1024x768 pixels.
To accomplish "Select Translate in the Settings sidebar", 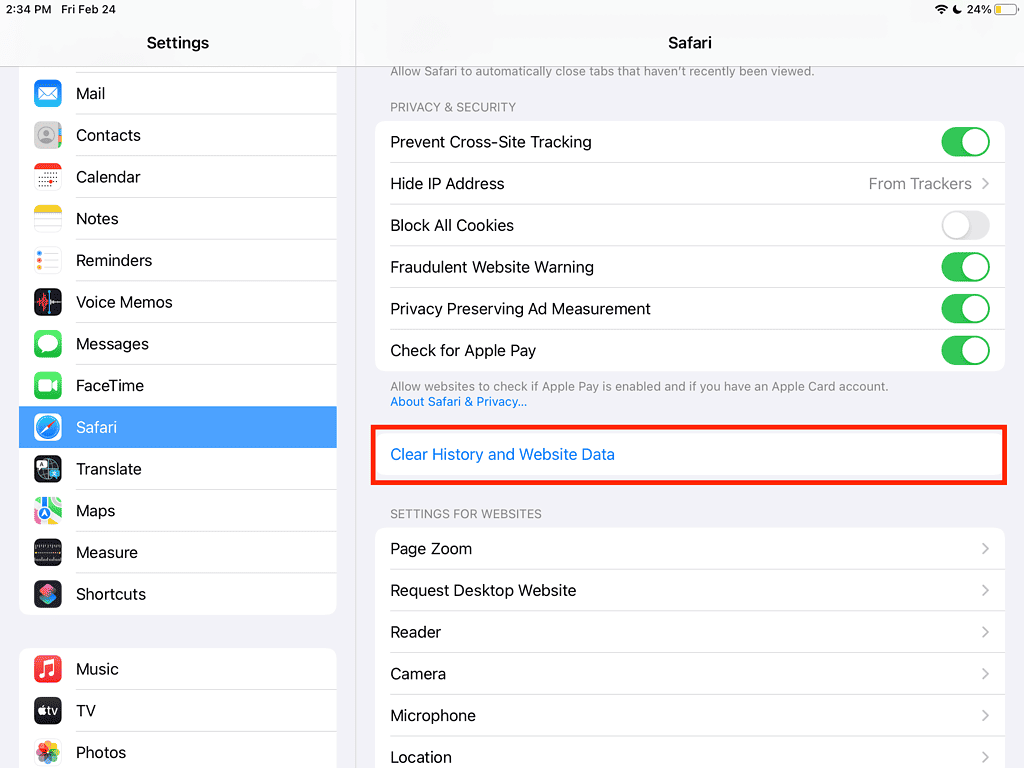I will (x=178, y=469).
